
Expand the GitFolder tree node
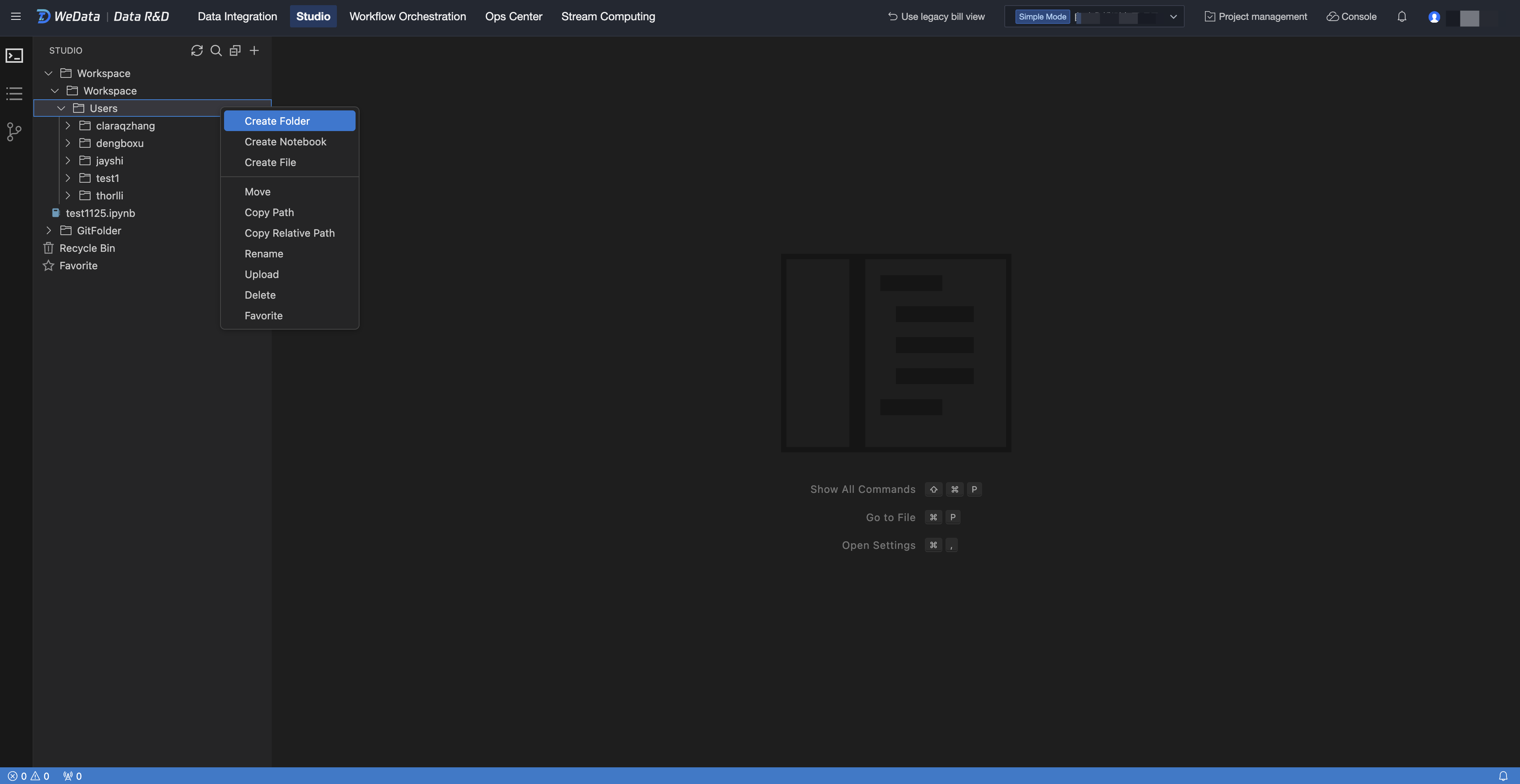49,231
